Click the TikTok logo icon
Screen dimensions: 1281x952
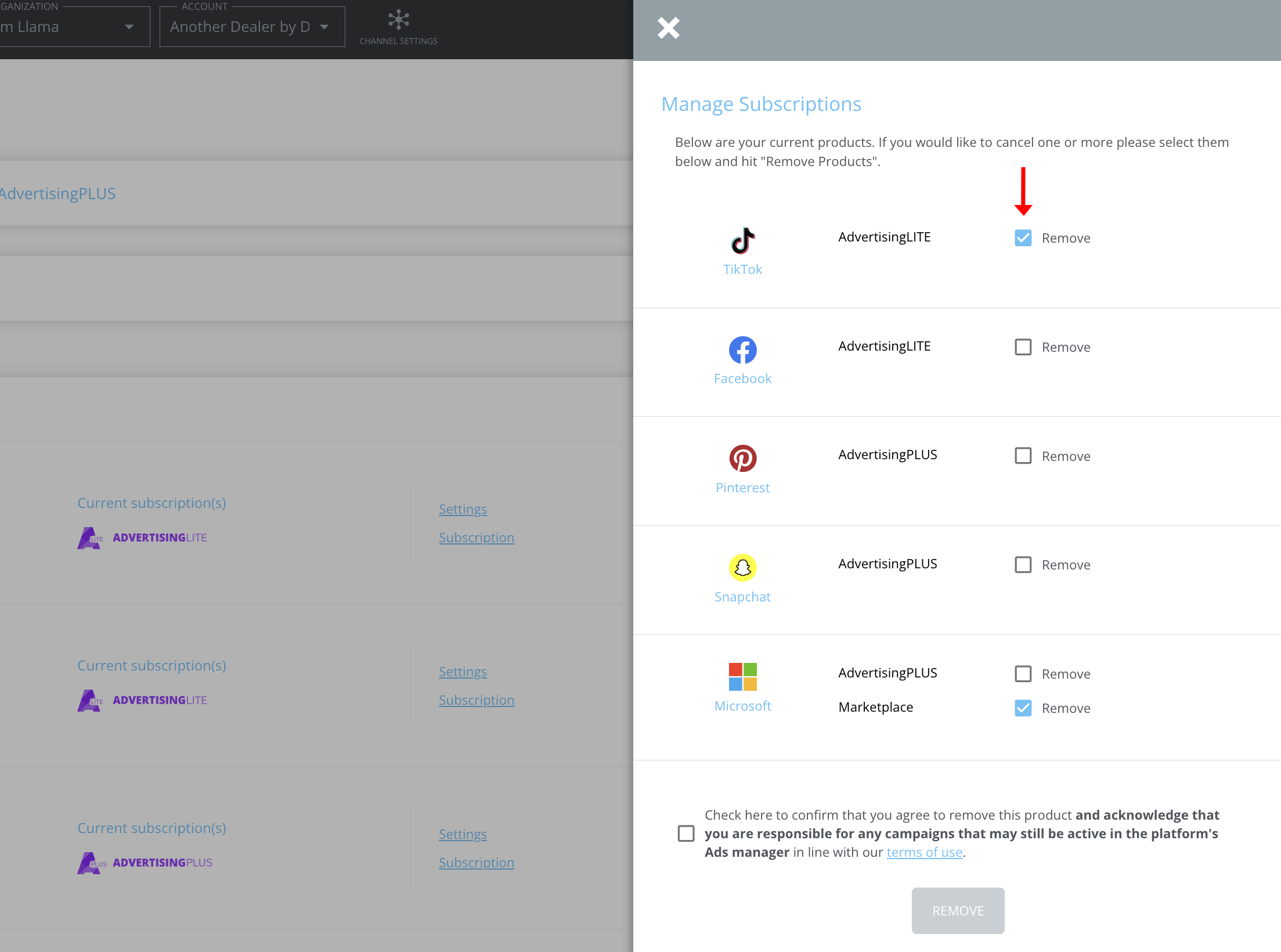(x=742, y=240)
